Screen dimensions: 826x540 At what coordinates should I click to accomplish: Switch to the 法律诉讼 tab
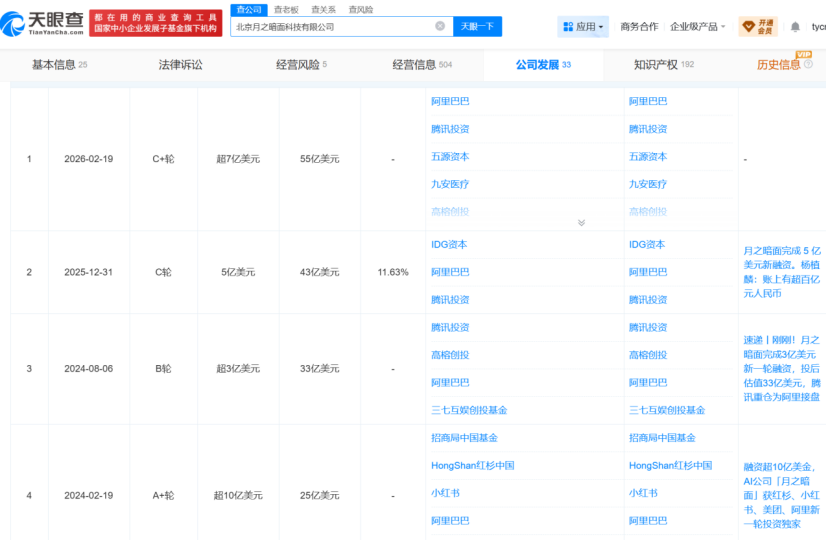tap(180, 65)
